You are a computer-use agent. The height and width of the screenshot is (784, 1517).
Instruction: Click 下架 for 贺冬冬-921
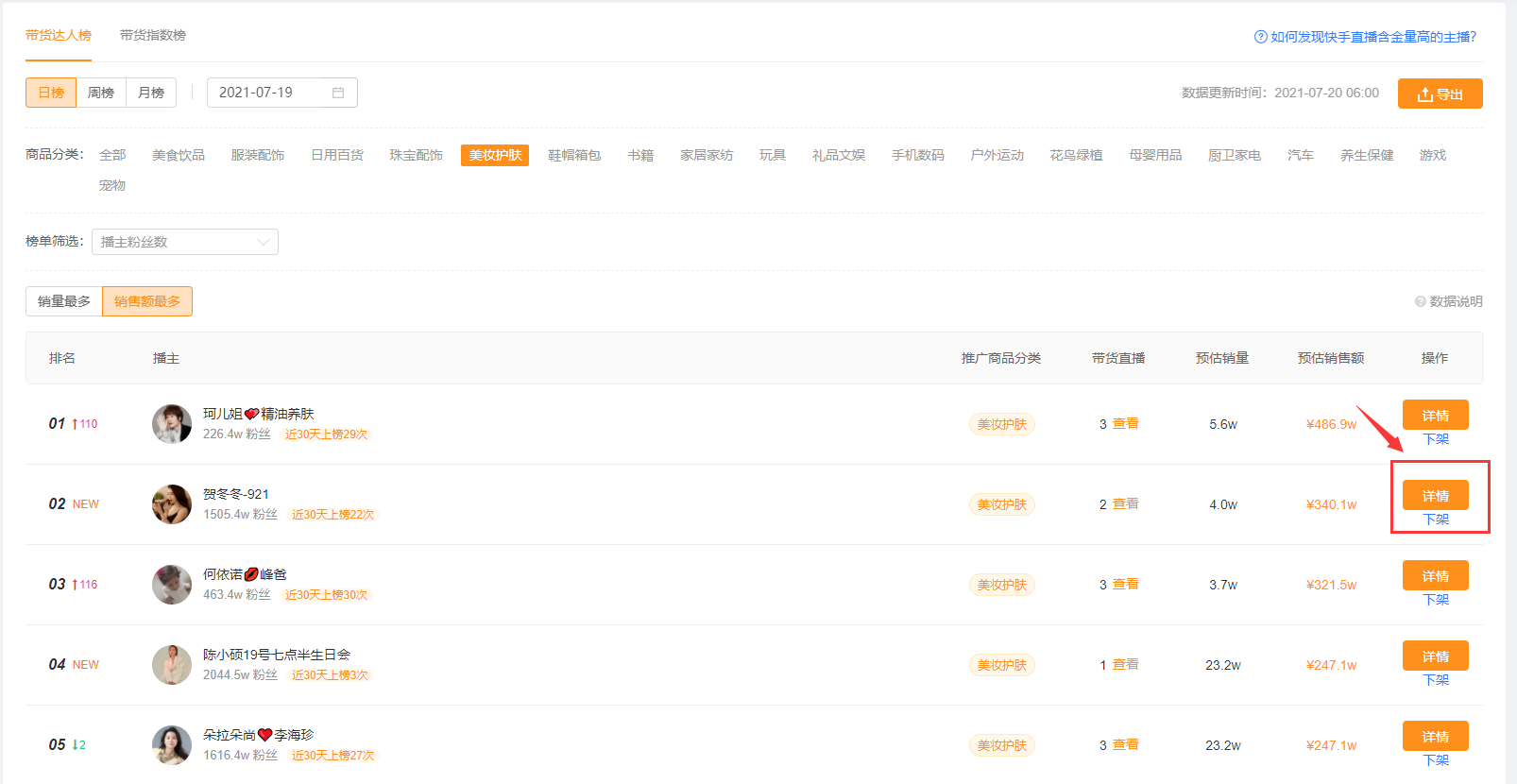(1436, 520)
